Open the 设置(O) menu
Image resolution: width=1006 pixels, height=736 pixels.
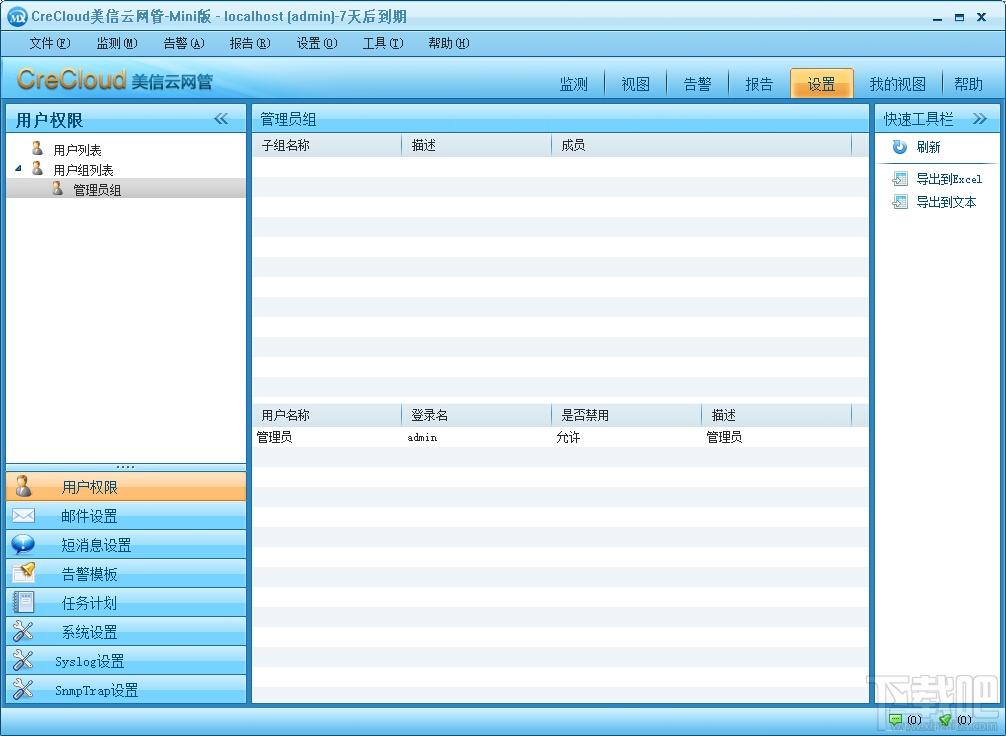pyautogui.click(x=316, y=43)
